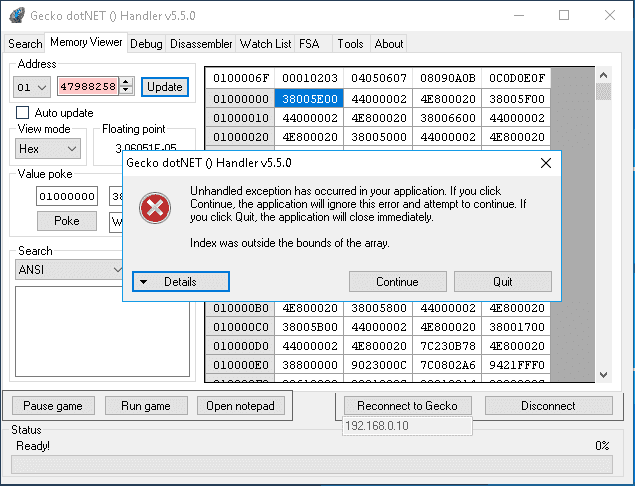The image size is (635, 486).
Task: Click column header 0C0D0E0F
Action: click(516, 78)
